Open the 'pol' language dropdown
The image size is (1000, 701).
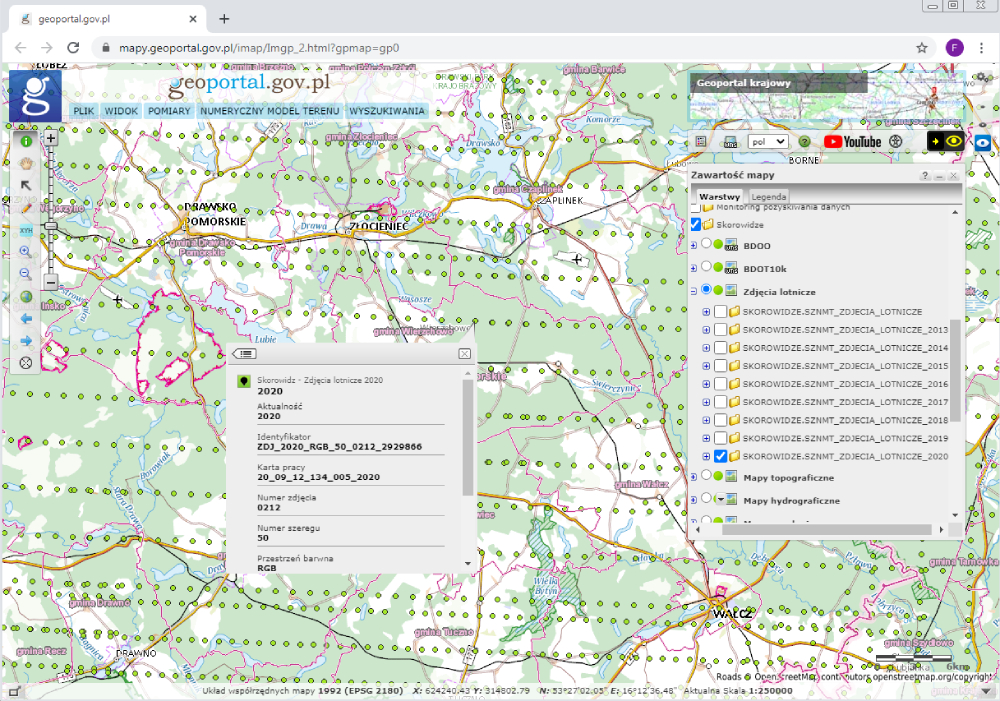[x=767, y=142]
